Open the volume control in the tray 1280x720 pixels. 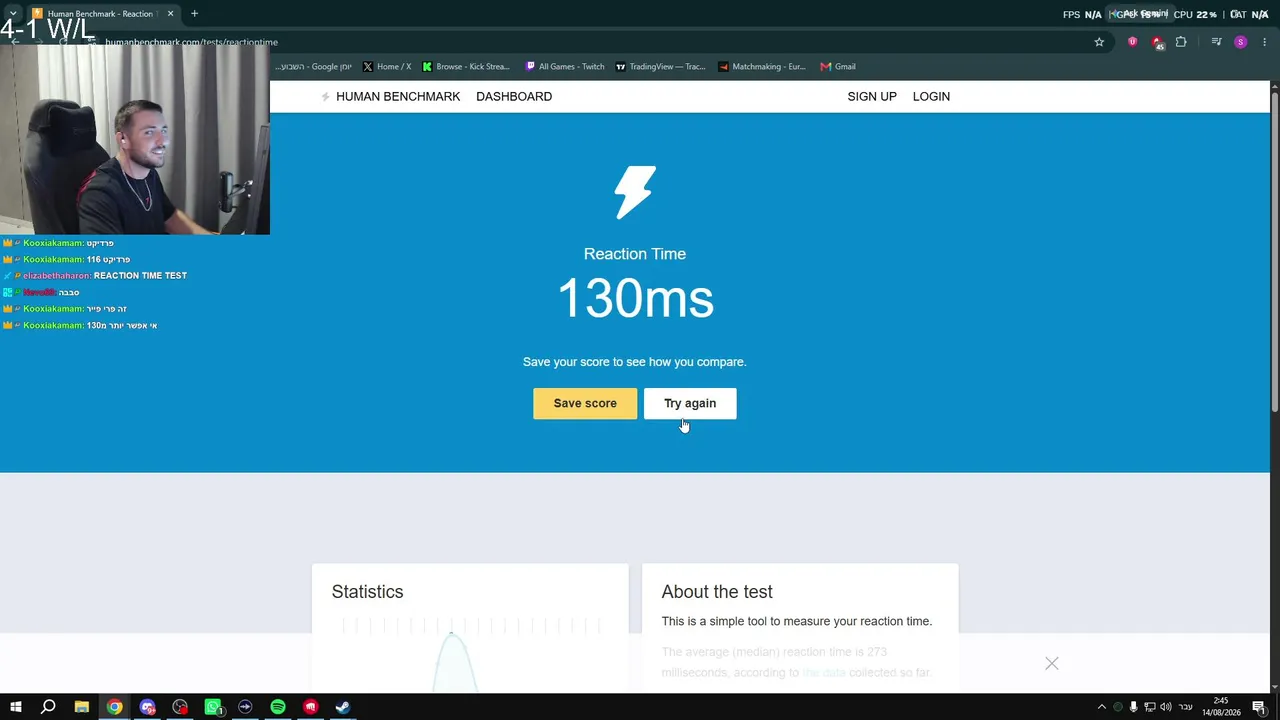tap(1166, 707)
